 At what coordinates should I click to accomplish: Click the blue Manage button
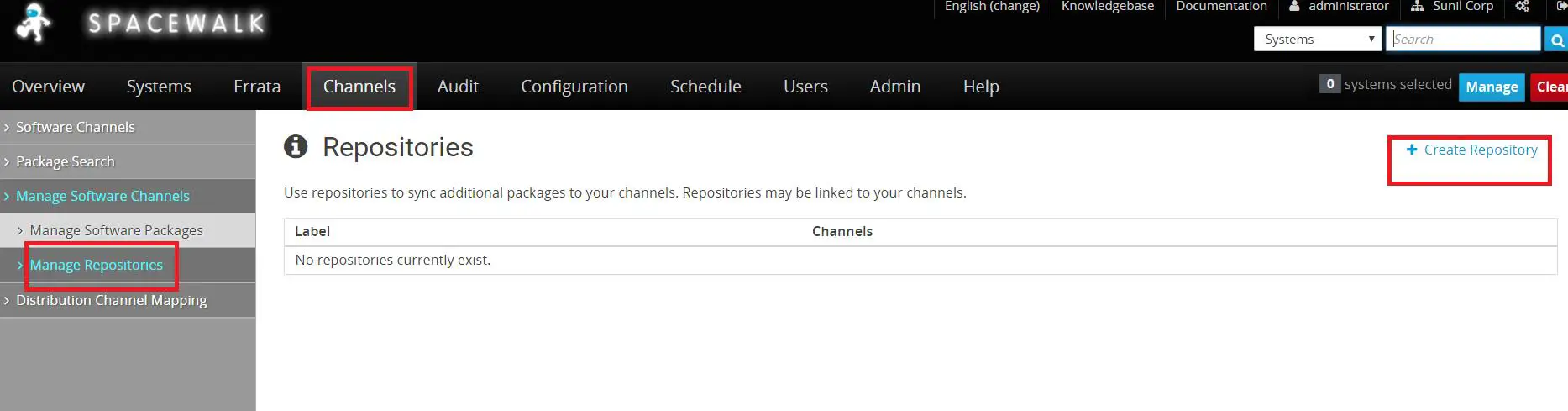[x=1492, y=87]
